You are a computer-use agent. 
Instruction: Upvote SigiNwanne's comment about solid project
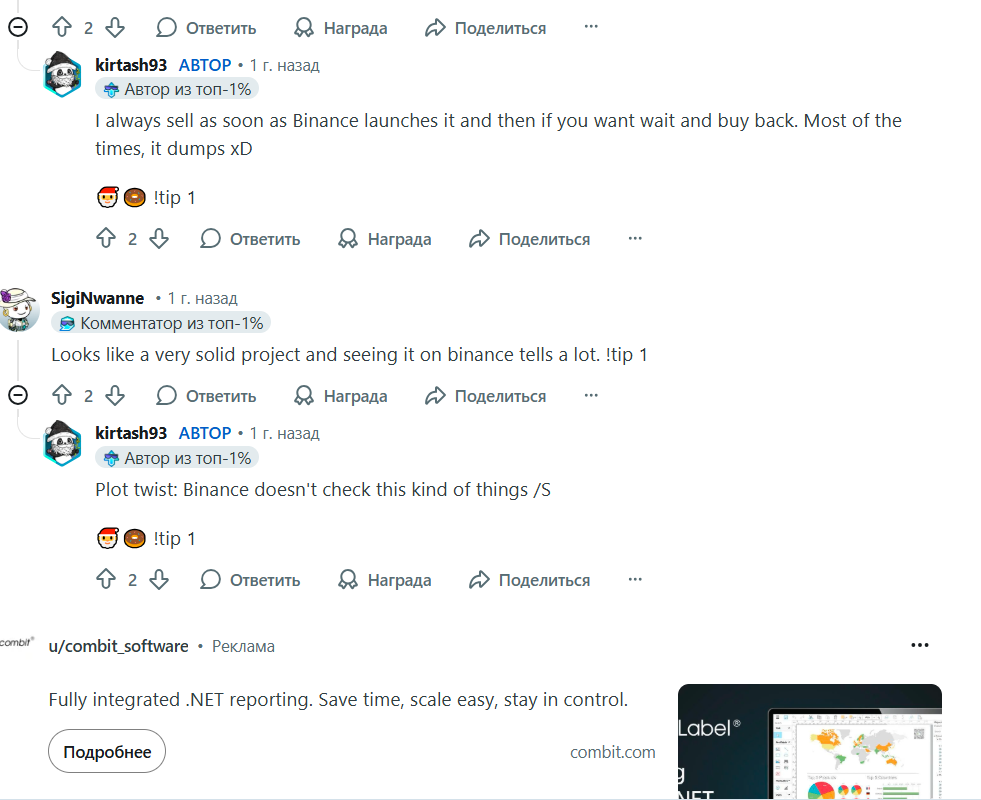point(62,395)
